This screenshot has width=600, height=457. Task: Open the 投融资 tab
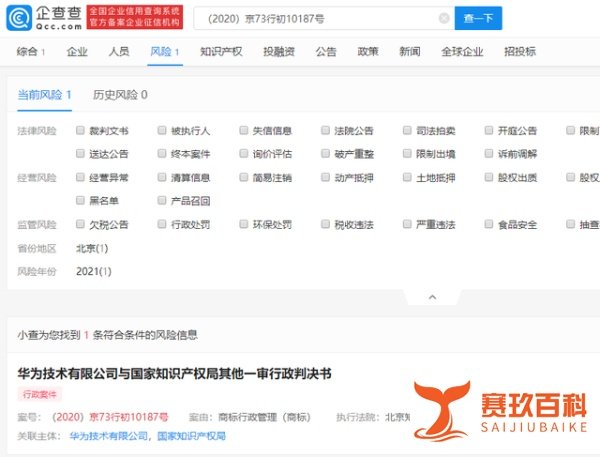(x=279, y=51)
